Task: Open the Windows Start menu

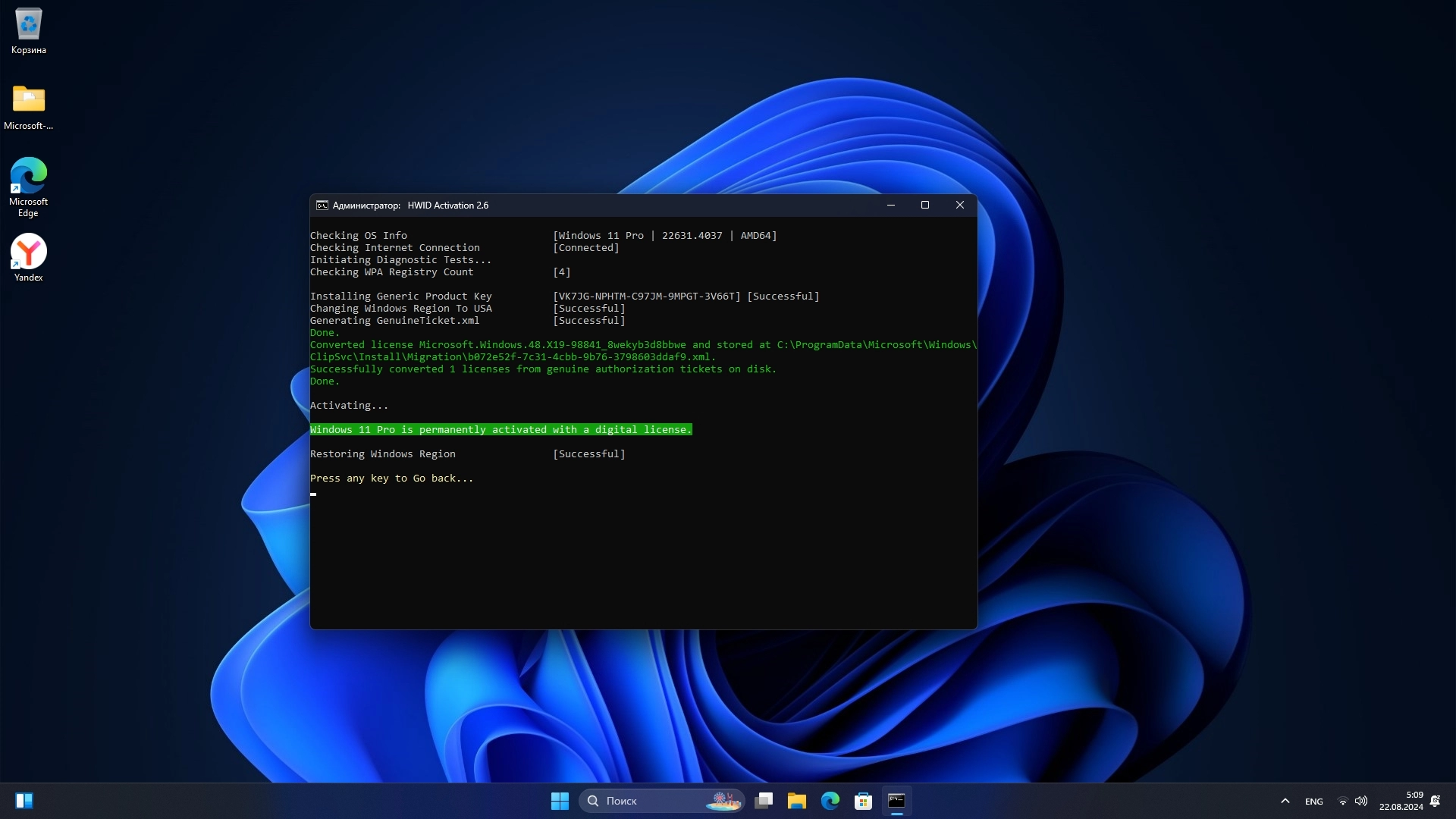Action: click(x=560, y=801)
